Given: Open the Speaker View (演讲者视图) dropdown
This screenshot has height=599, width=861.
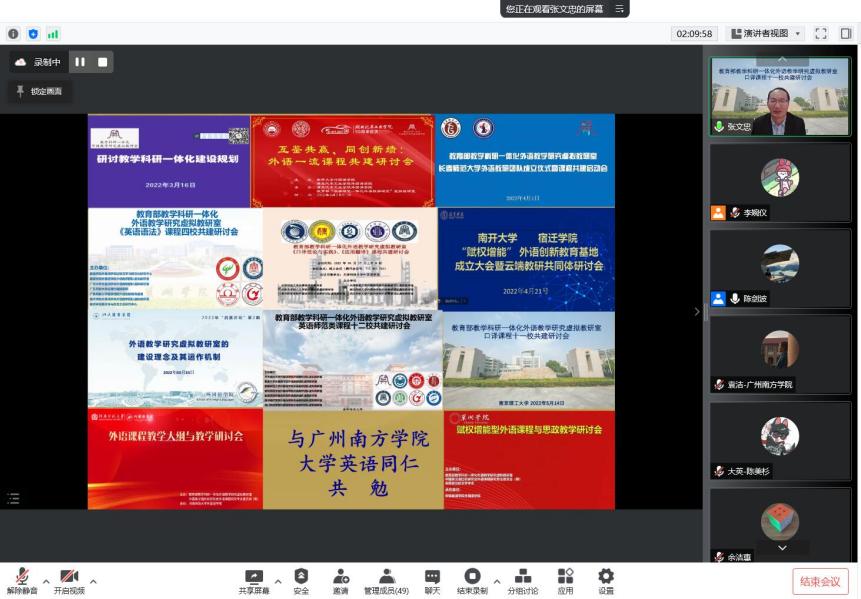Looking at the screenshot, I should pos(766,34).
